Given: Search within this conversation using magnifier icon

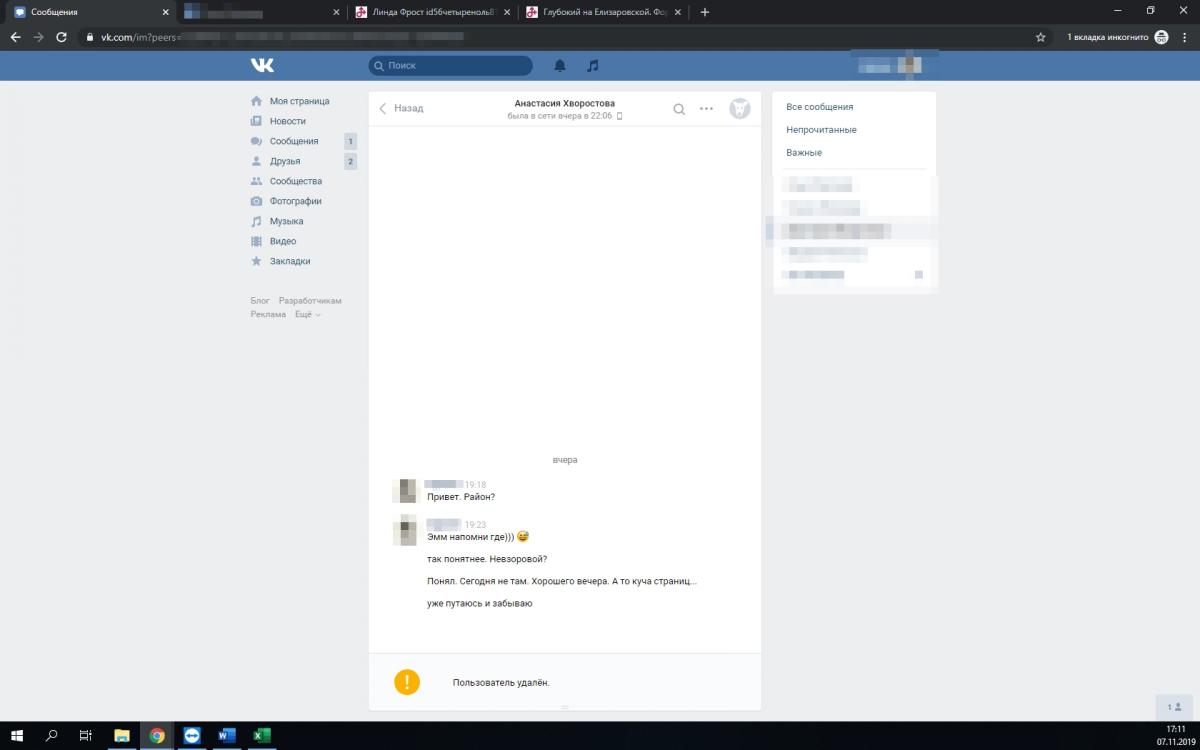Looking at the screenshot, I should point(679,109).
